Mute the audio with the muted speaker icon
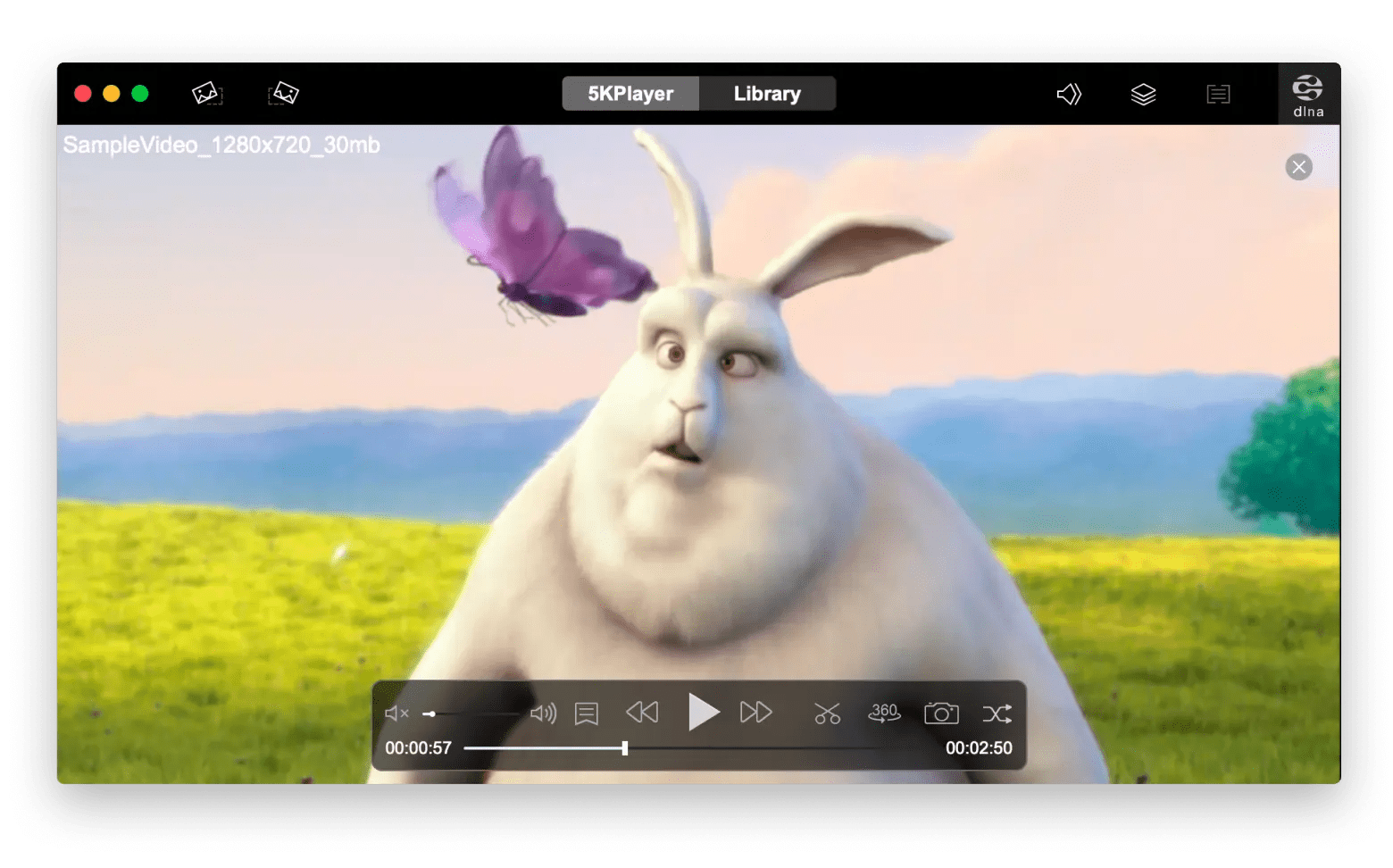The height and width of the screenshot is (868, 1393). (396, 713)
